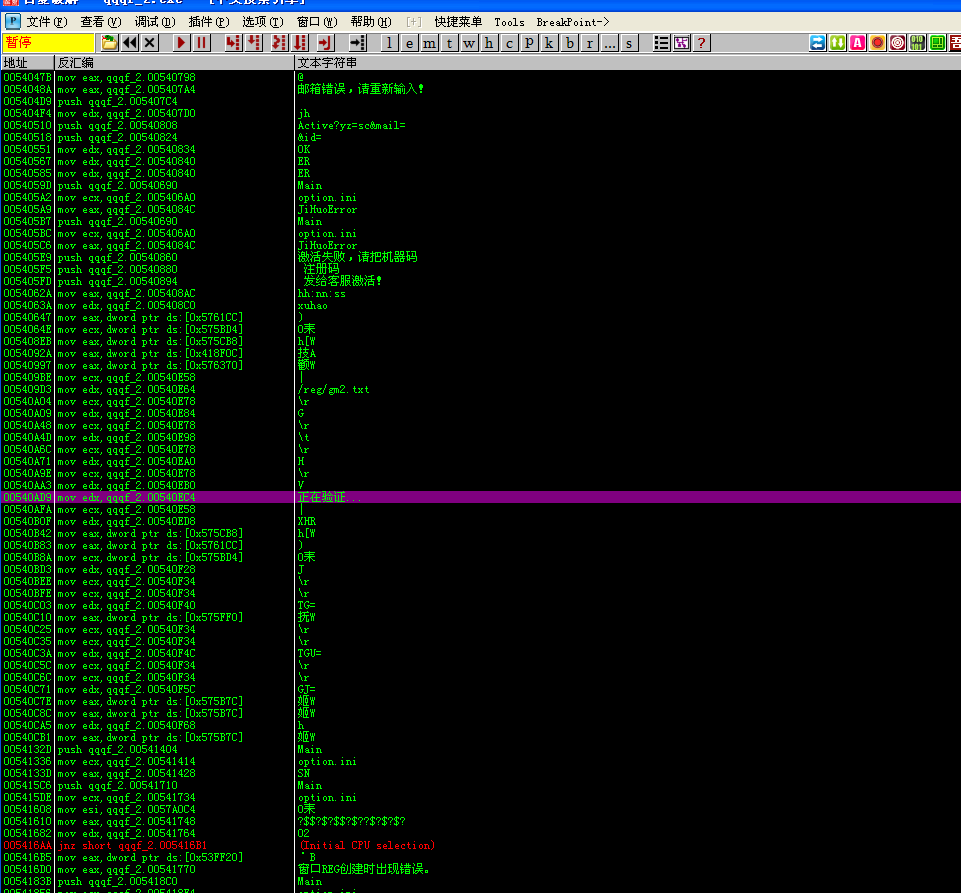Screen dimensions: 961x893
Task: Click the orange record-dot plugin icon
Action: 878,43
